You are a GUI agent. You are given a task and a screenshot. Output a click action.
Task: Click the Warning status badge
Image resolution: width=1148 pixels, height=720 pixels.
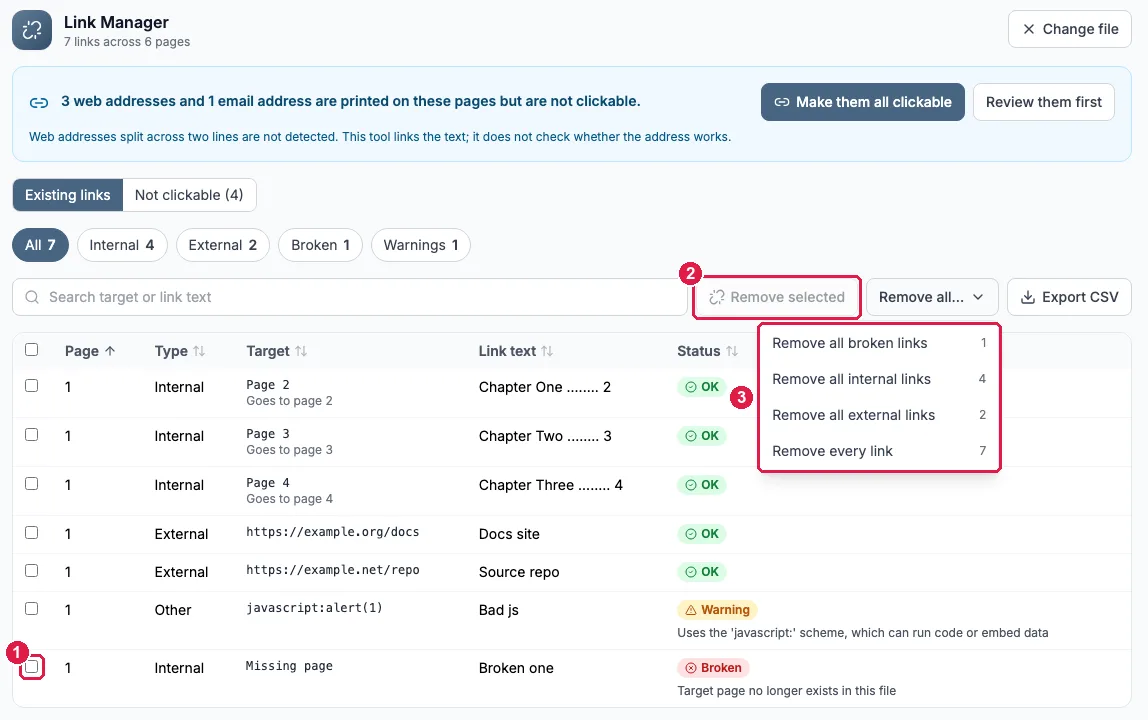(718, 610)
